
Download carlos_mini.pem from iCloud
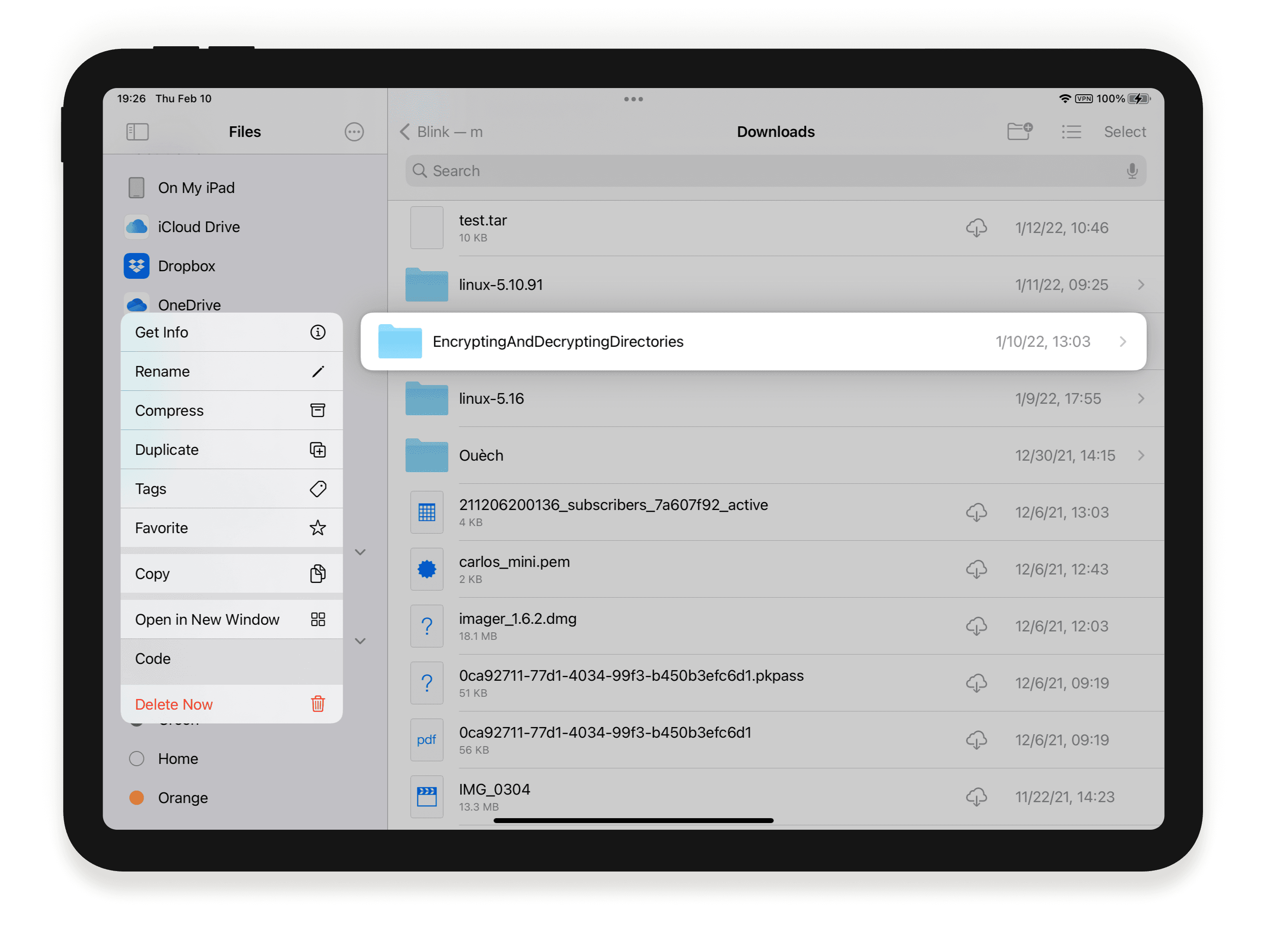click(976, 569)
